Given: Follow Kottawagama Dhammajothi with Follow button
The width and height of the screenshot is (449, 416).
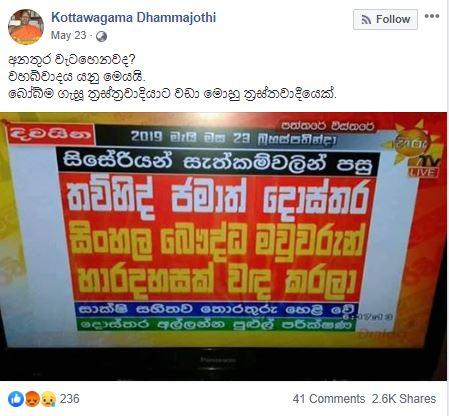Looking at the screenshot, I should 385,20.
